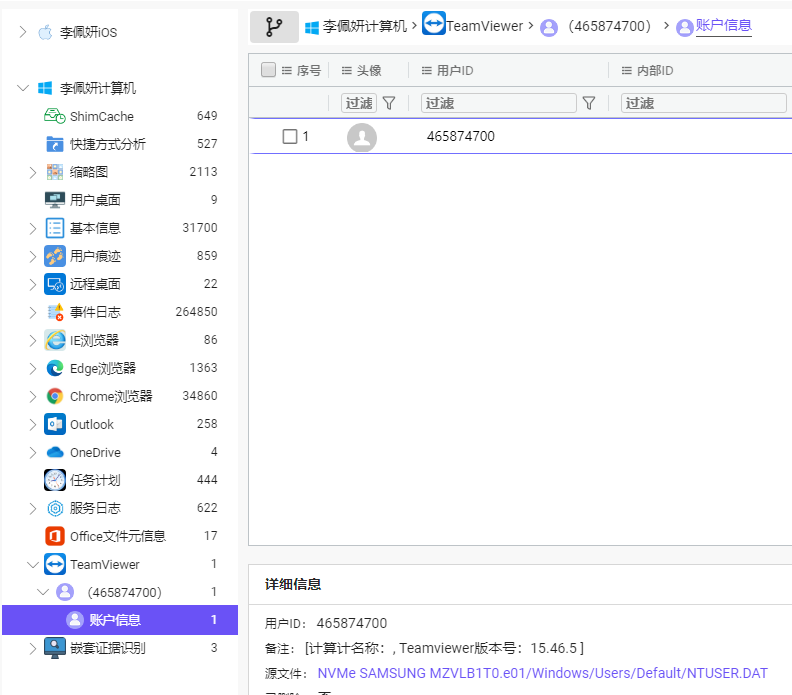Click the Edge浏览器 icon

55,368
